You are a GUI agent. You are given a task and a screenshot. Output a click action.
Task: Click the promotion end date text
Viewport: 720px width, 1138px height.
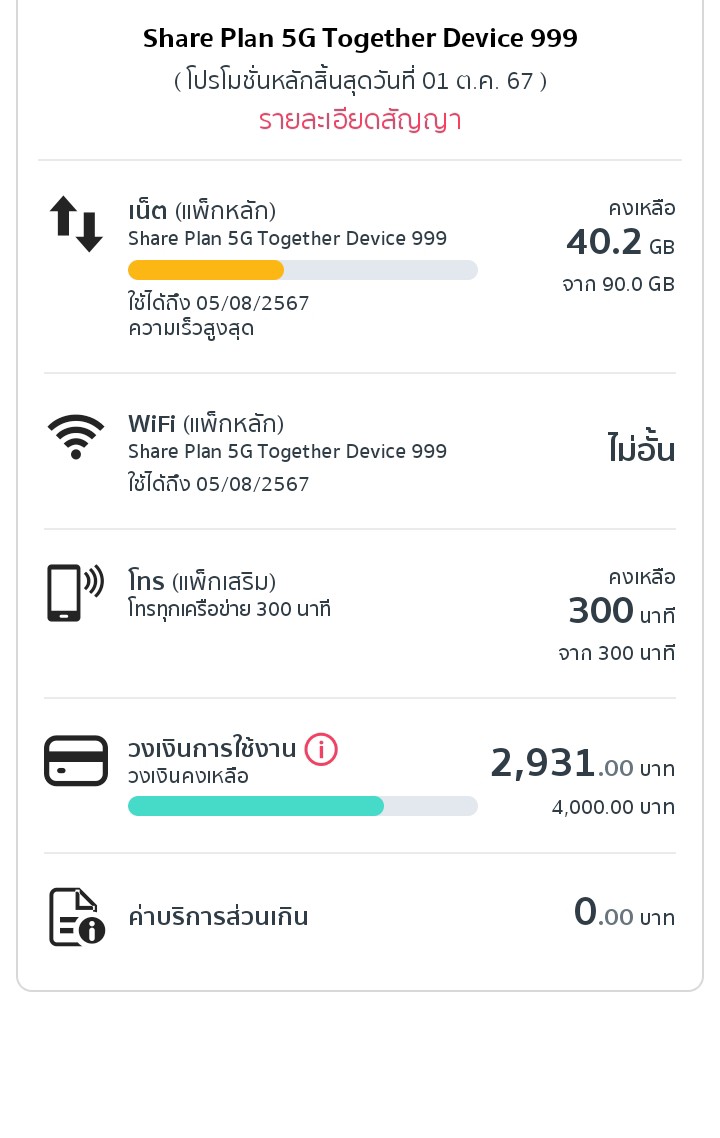pyautogui.click(x=360, y=81)
